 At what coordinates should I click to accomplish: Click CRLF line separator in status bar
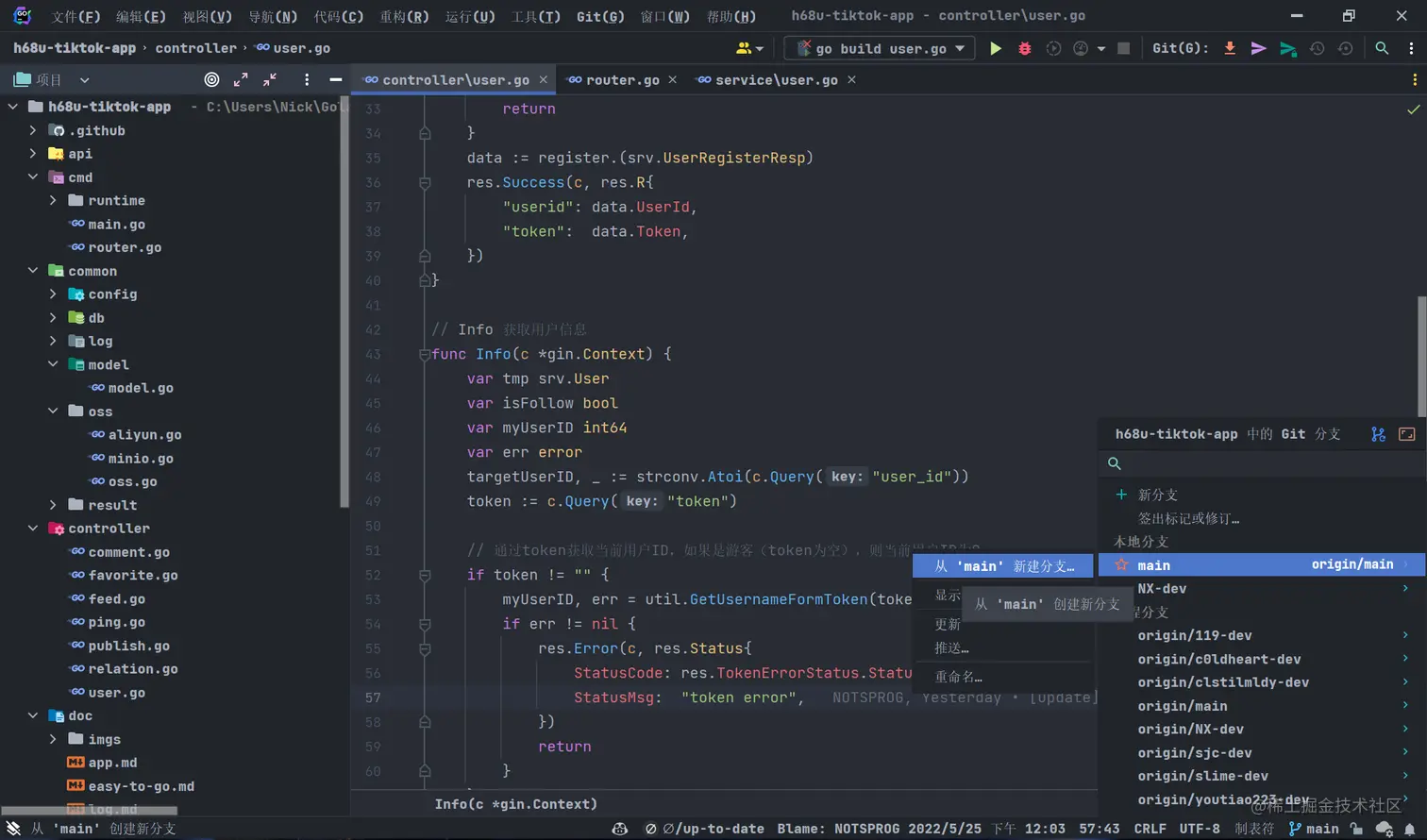1150,829
